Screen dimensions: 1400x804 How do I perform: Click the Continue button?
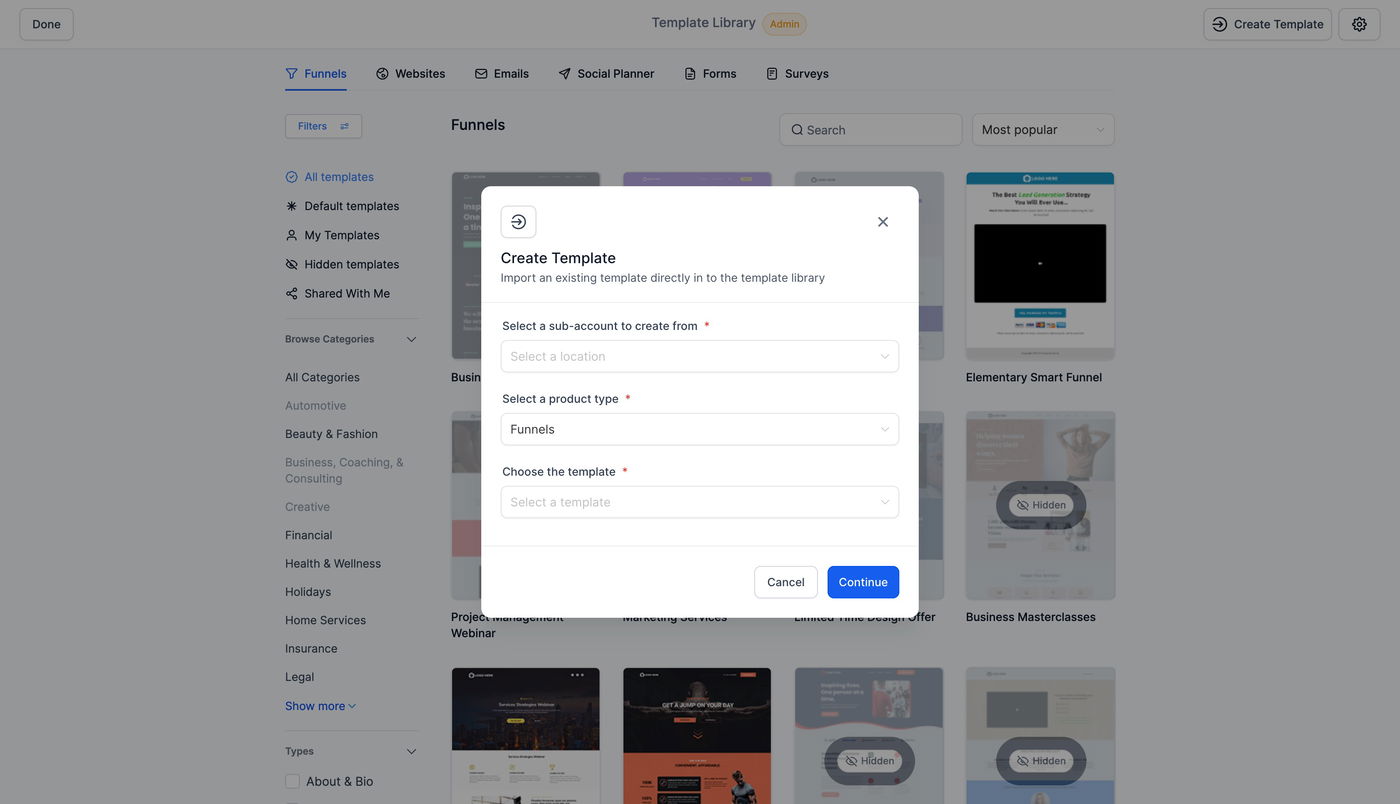click(863, 582)
